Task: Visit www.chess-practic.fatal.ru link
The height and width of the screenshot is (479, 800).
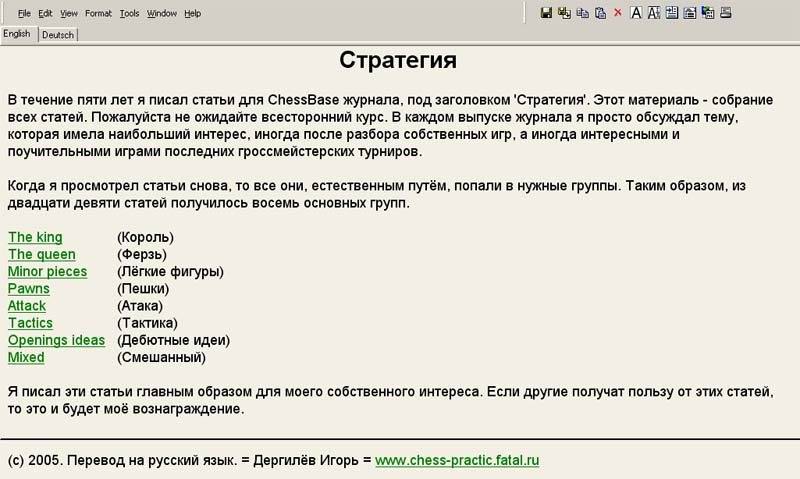Action: click(457, 460)
